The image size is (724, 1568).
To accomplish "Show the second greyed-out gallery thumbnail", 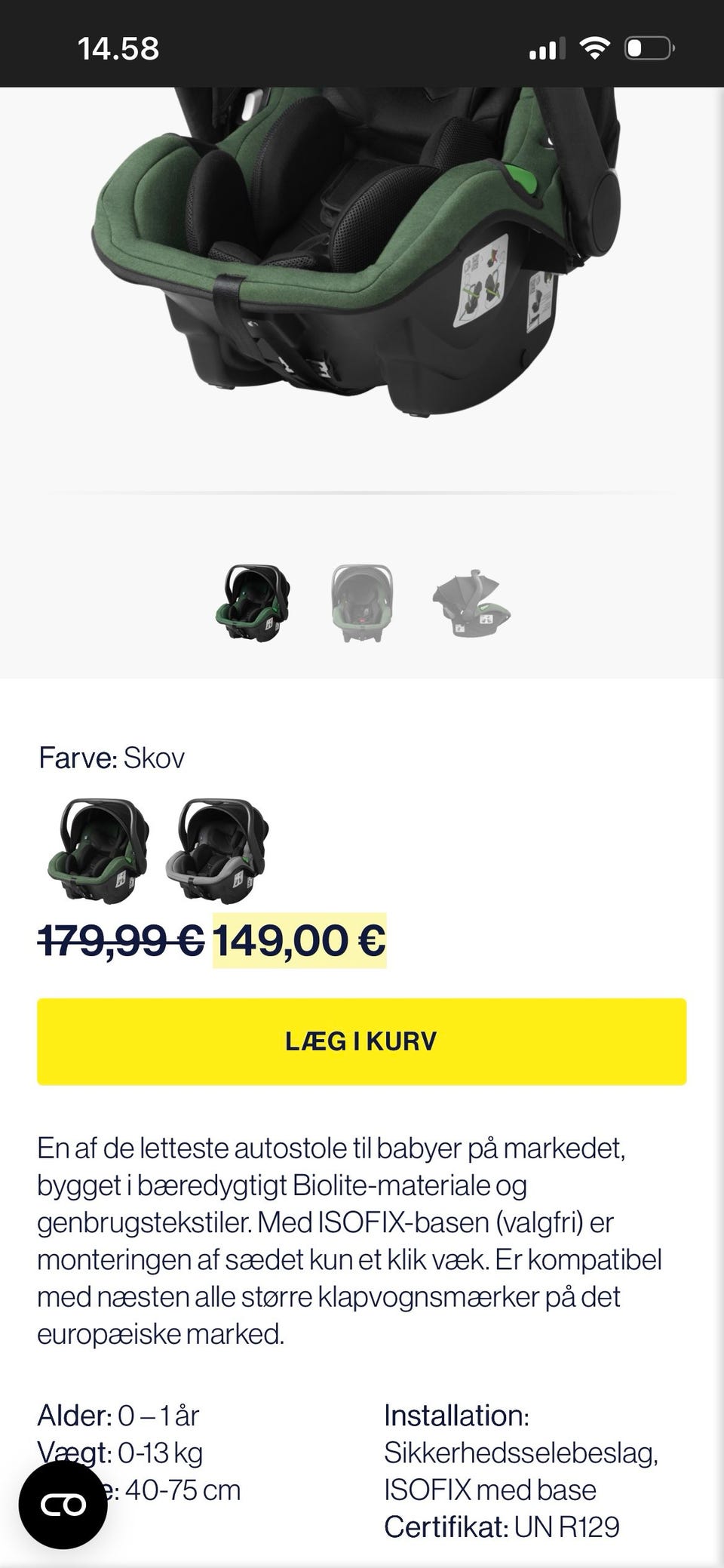I will coord(362,604).
